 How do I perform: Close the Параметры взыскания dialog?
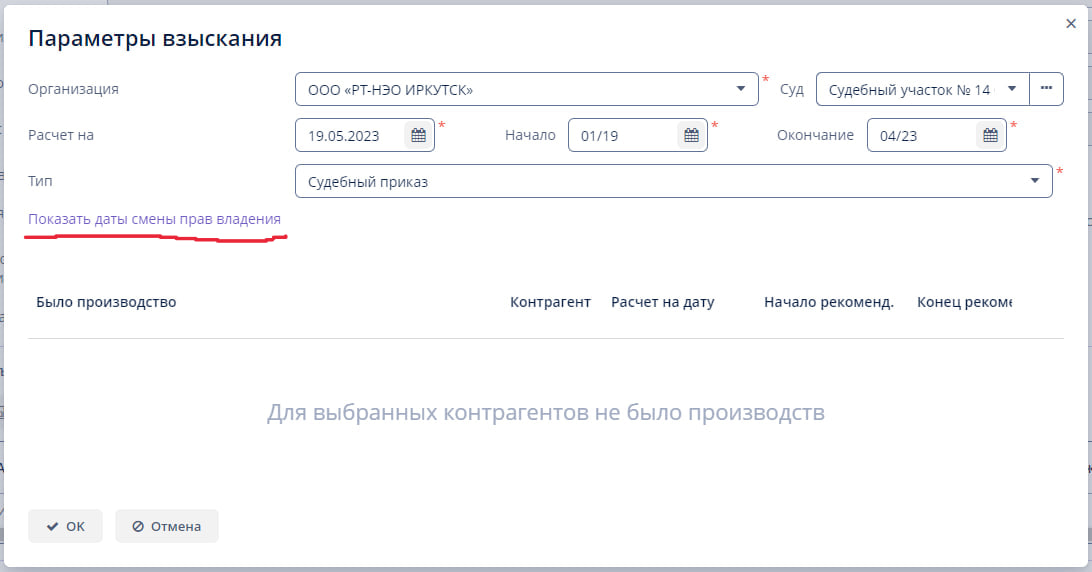pyautogui.click(x=1071, y=24)
